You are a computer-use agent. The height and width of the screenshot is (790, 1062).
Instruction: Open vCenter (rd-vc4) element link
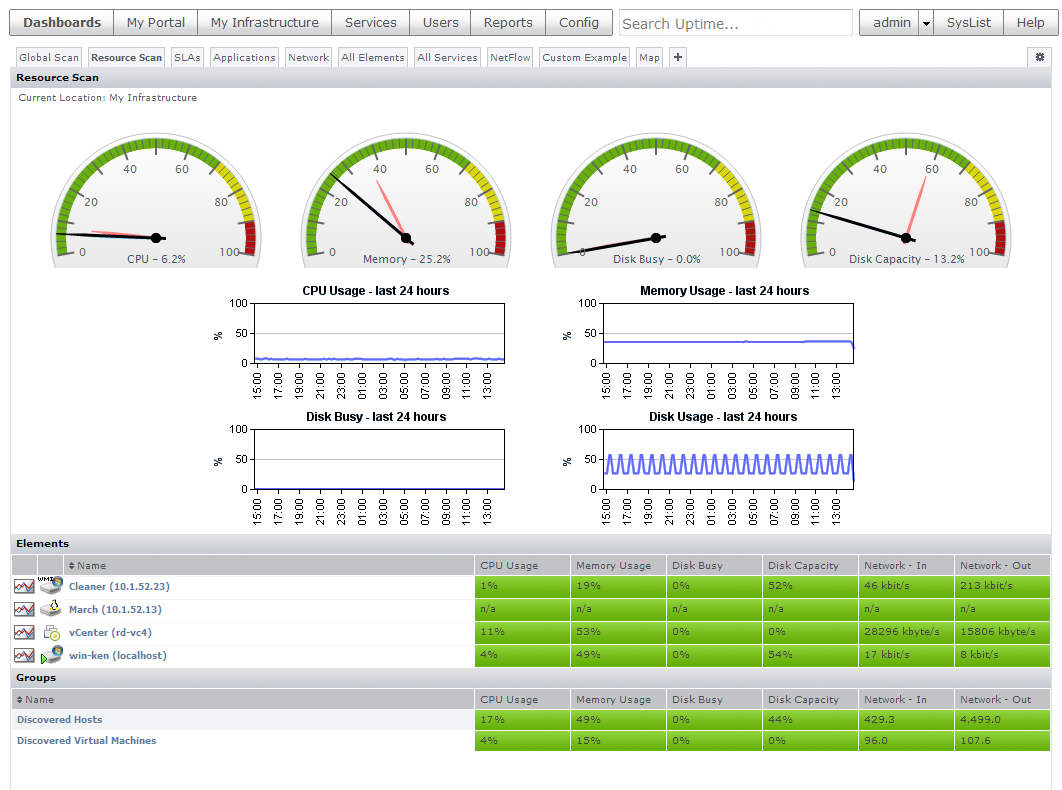(x=110, y=633)
